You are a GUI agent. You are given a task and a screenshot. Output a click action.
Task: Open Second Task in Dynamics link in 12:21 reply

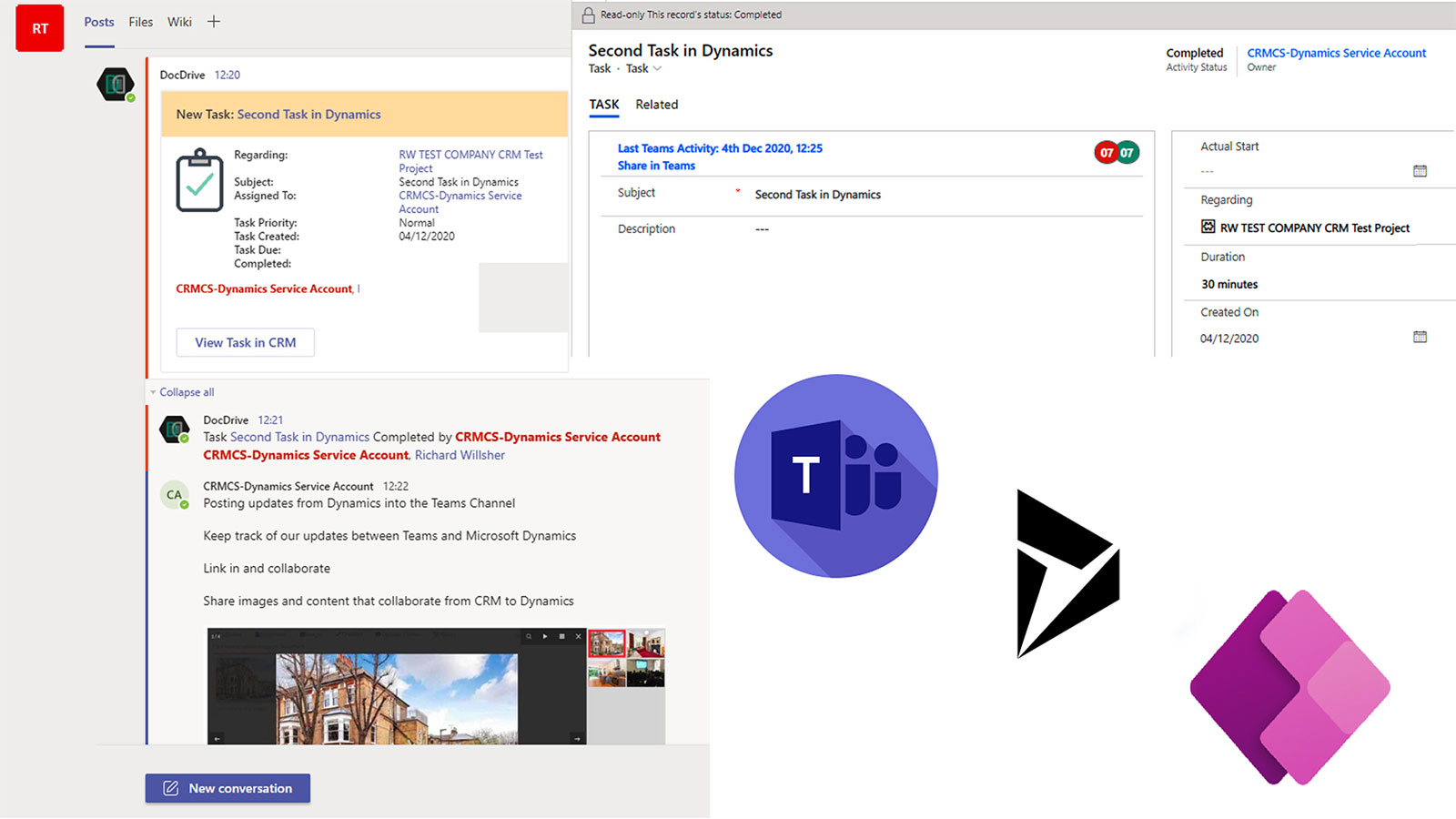(299, 437)
